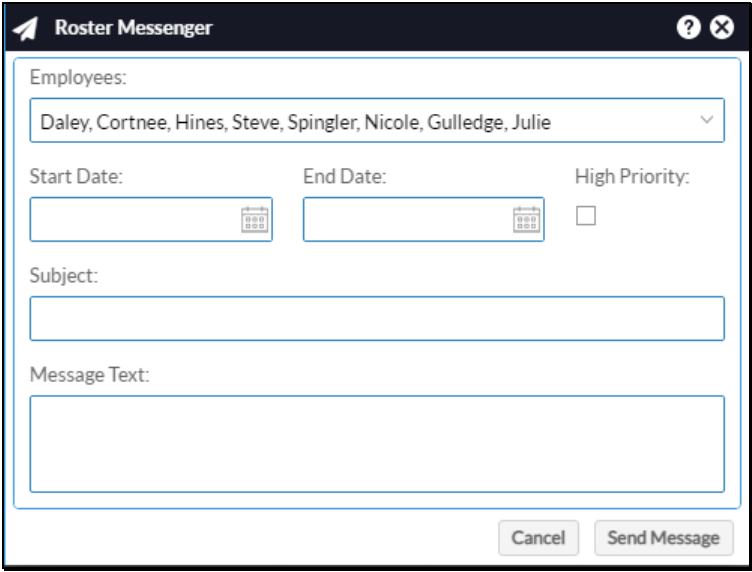
Task: Click the paper plane Roster Messenger icon
Action: click(x=25, y=29)
